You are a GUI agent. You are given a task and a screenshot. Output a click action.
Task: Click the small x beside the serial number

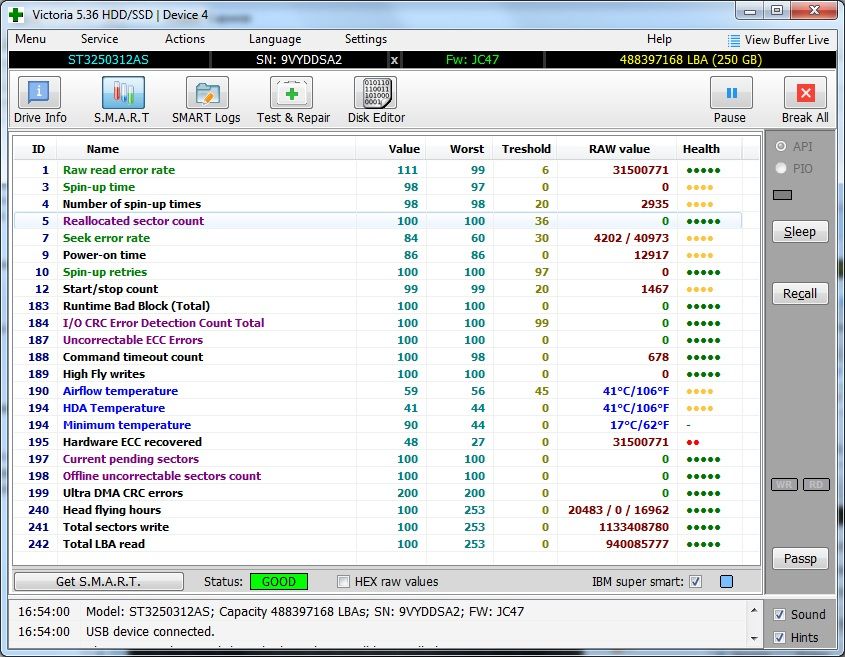[394, 60]
